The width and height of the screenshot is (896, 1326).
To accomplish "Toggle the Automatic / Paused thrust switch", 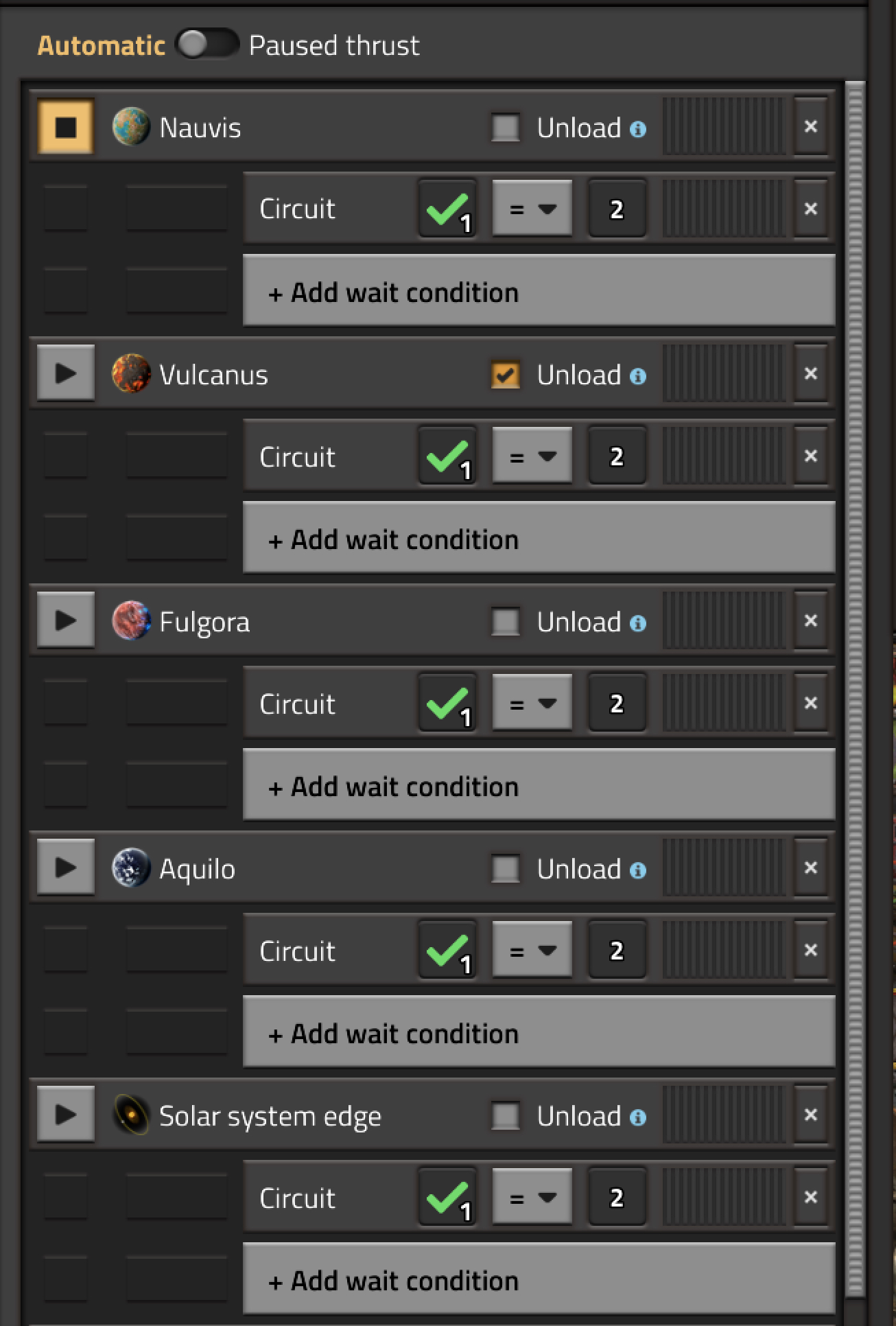I will point(207,45).
